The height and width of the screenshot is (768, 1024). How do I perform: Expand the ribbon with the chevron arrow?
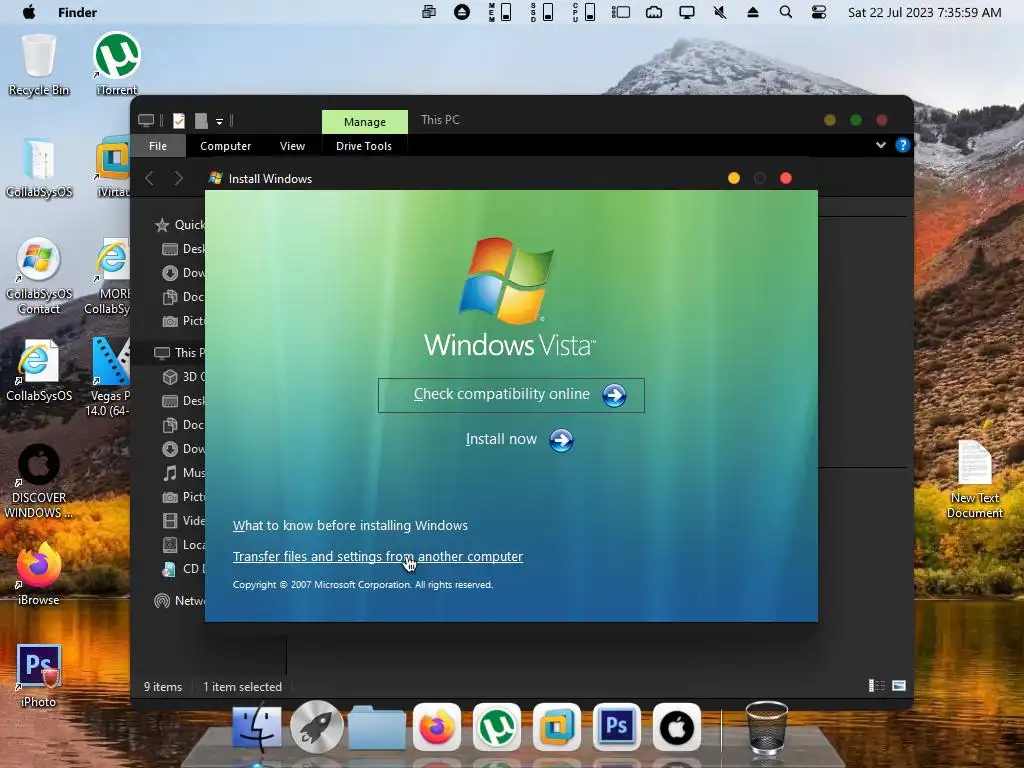[880, 145]
